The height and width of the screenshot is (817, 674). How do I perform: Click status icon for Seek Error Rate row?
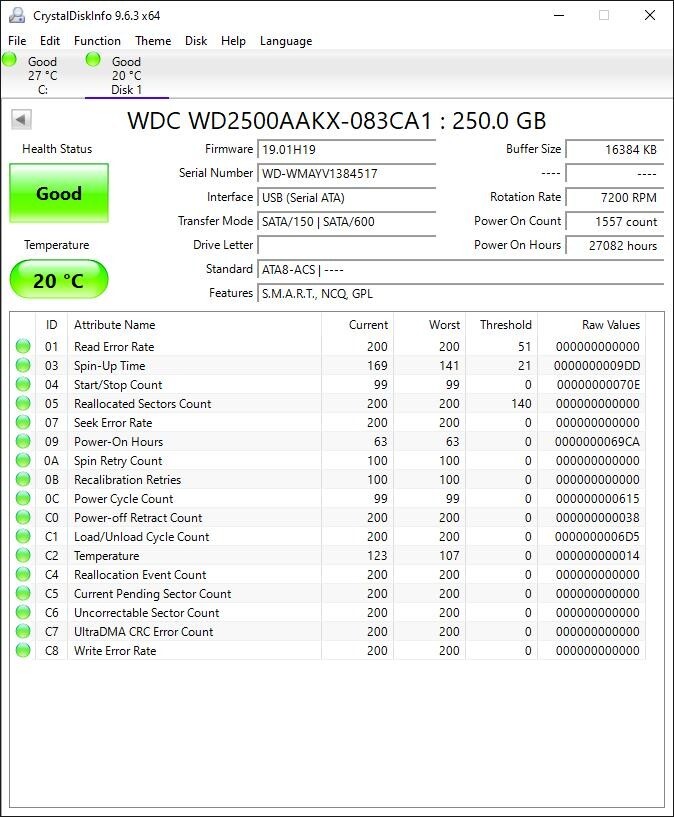click(x=23, y=422)
